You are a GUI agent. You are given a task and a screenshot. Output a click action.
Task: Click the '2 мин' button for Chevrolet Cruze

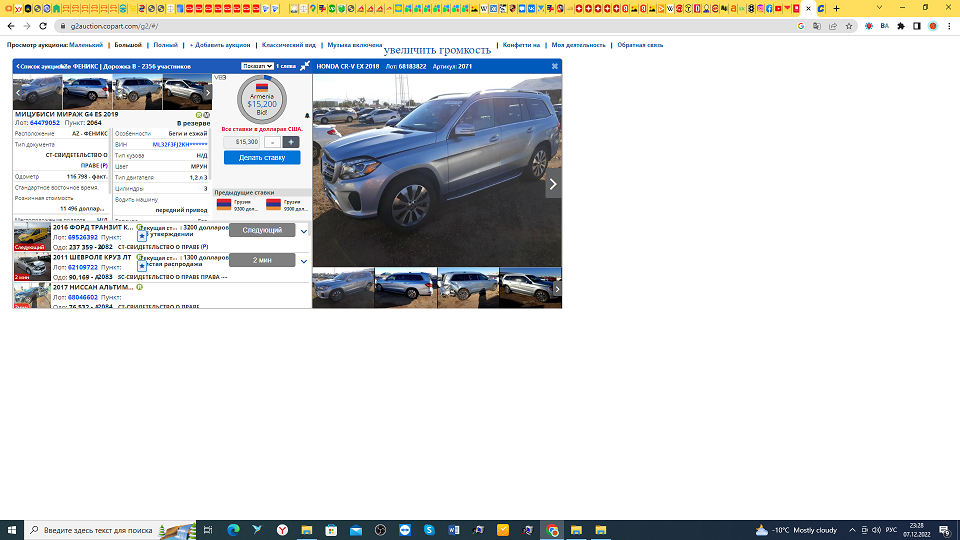click(x=262, y=260)
